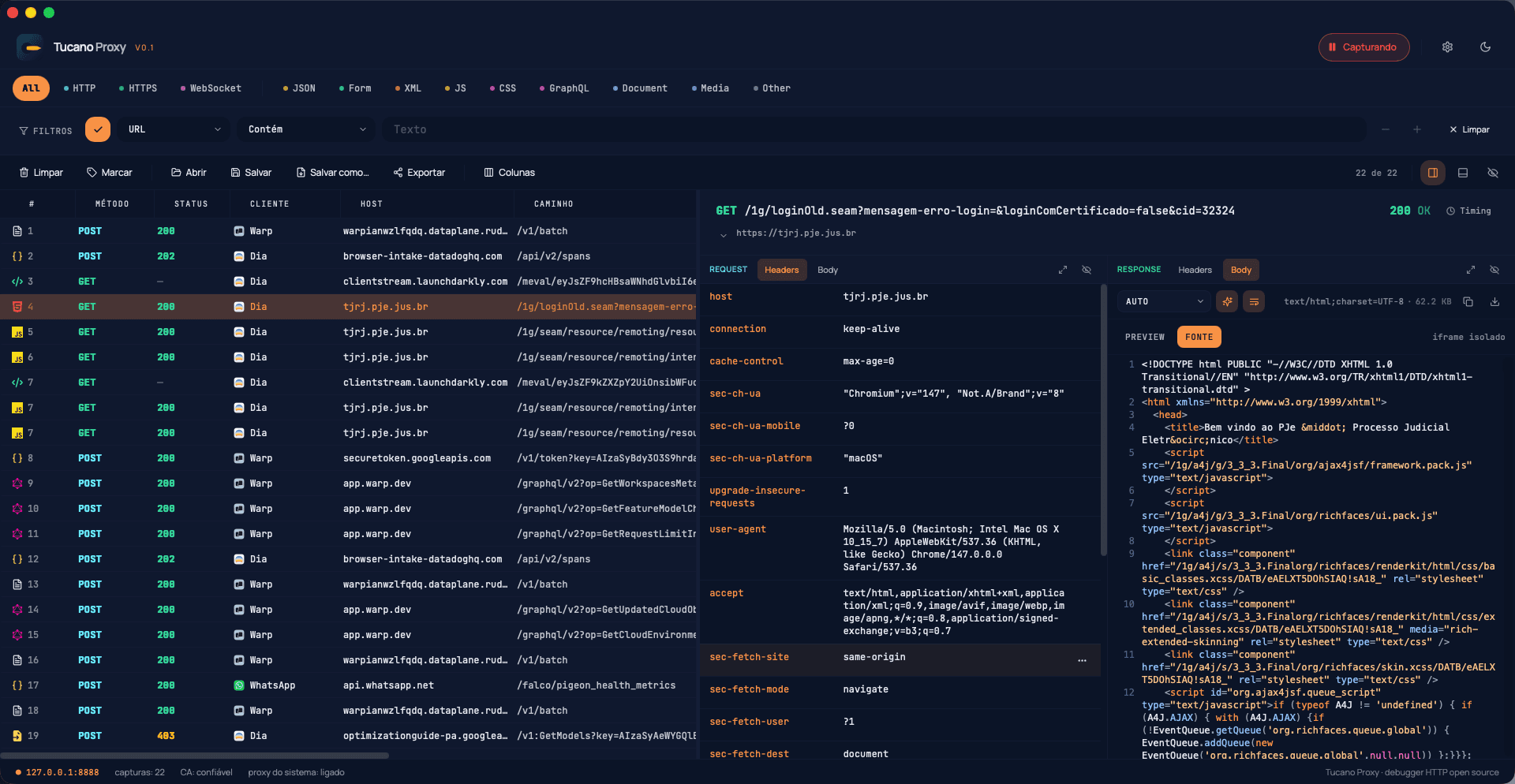1515x784 pixels.
Task: Filter traffic by HTTP protocol
Action: 80,88
